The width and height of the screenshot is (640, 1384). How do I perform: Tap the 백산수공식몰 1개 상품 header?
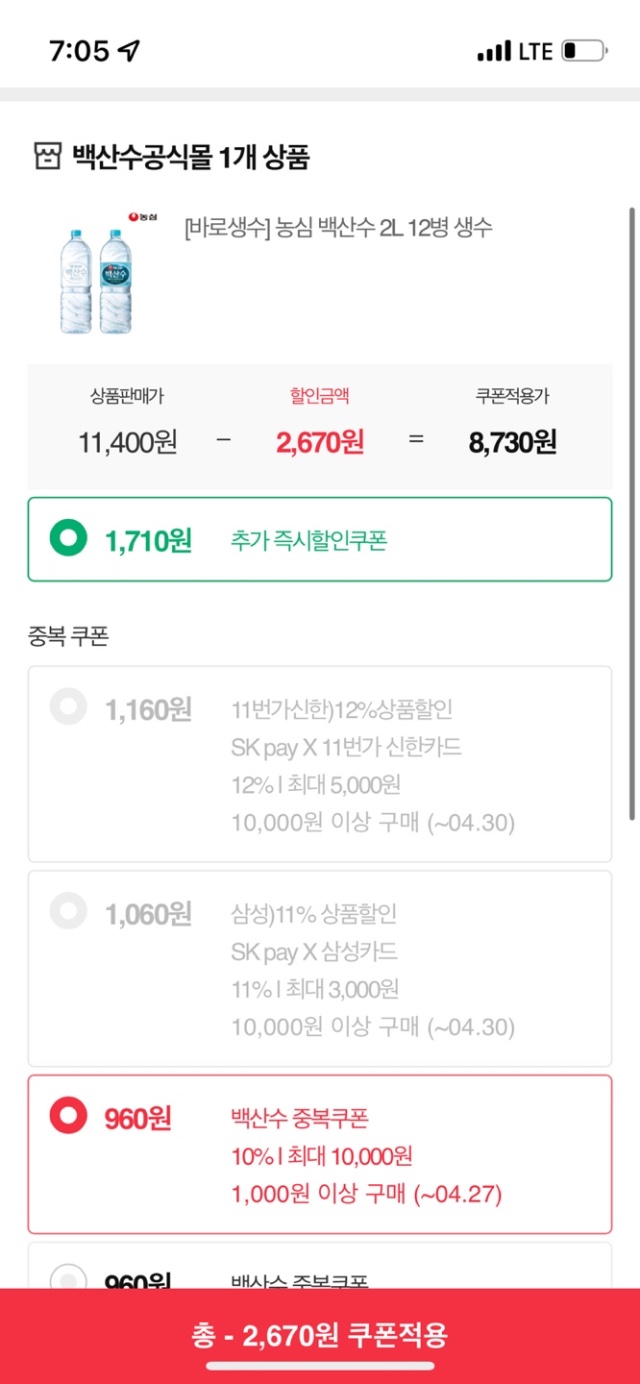(x=190, y=158)
